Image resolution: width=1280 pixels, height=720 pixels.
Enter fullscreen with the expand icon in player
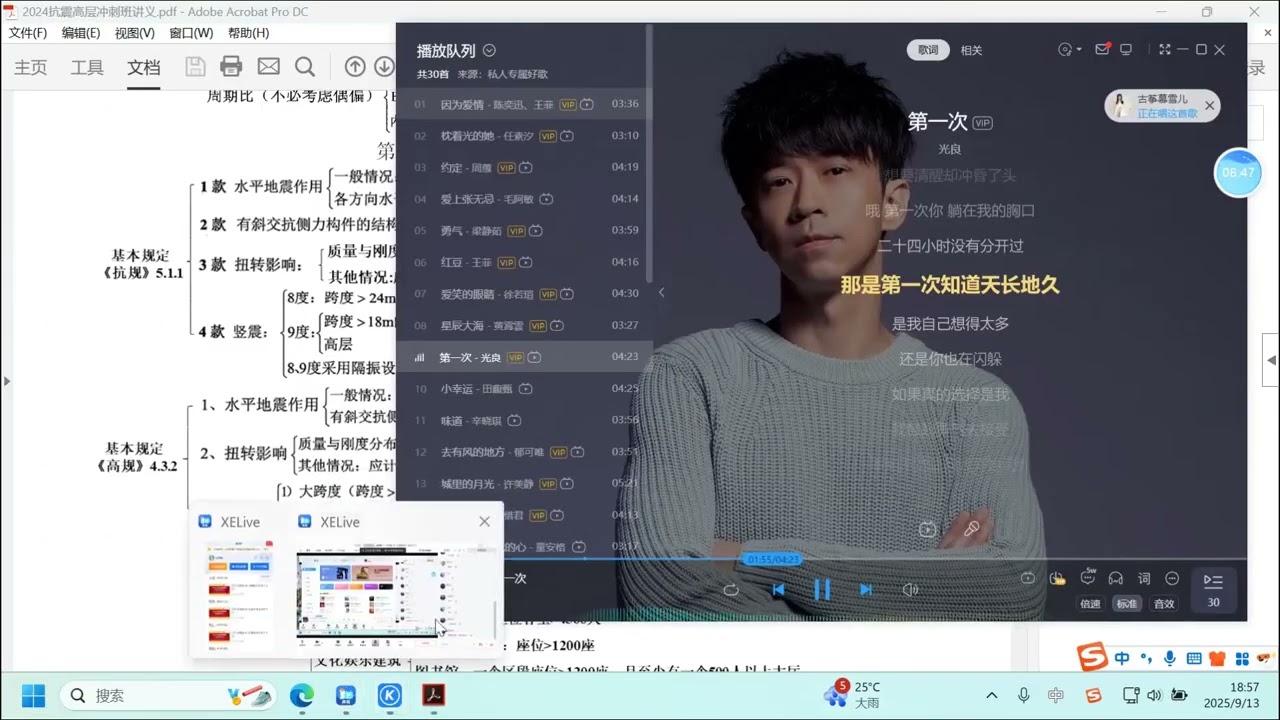coord(1164,49)
